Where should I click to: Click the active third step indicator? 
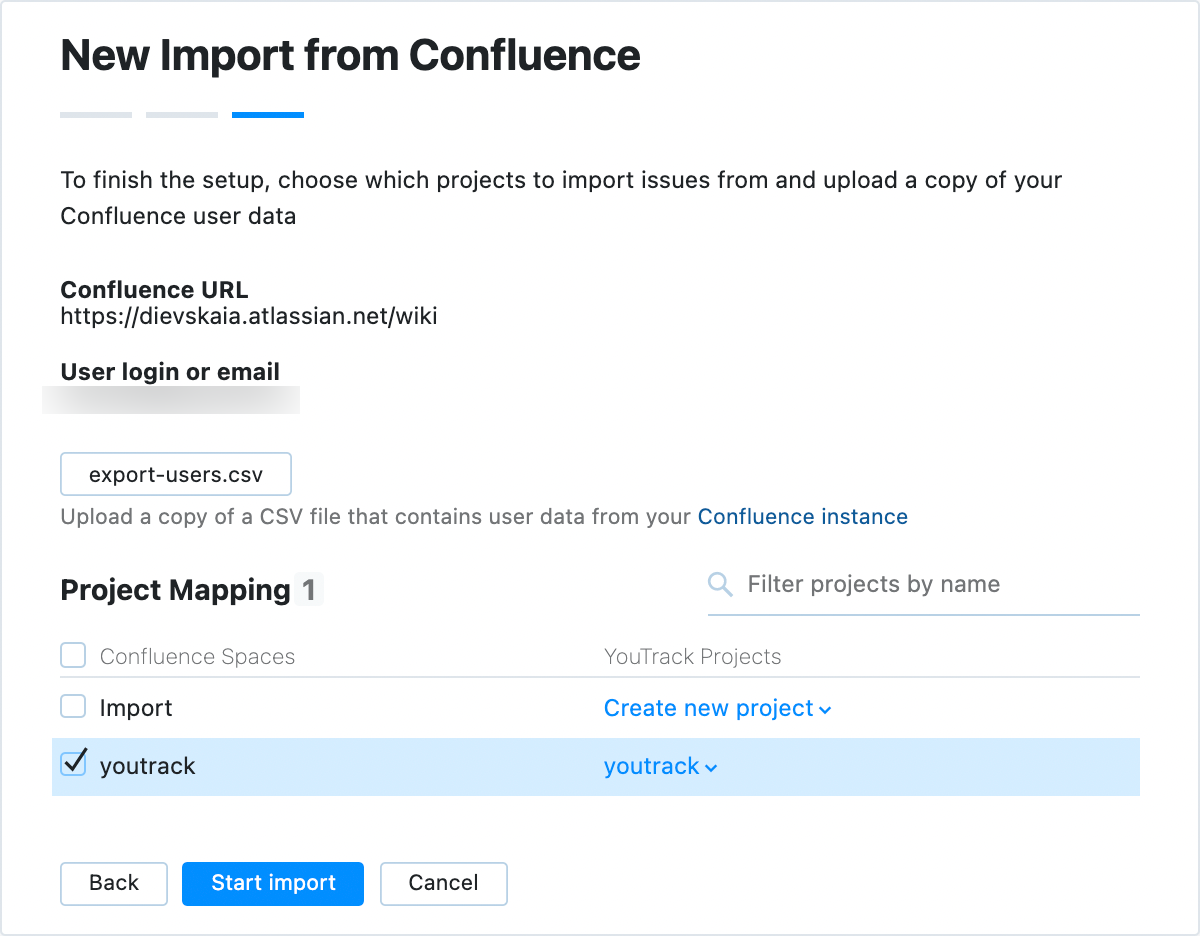[x=268, y=115]
